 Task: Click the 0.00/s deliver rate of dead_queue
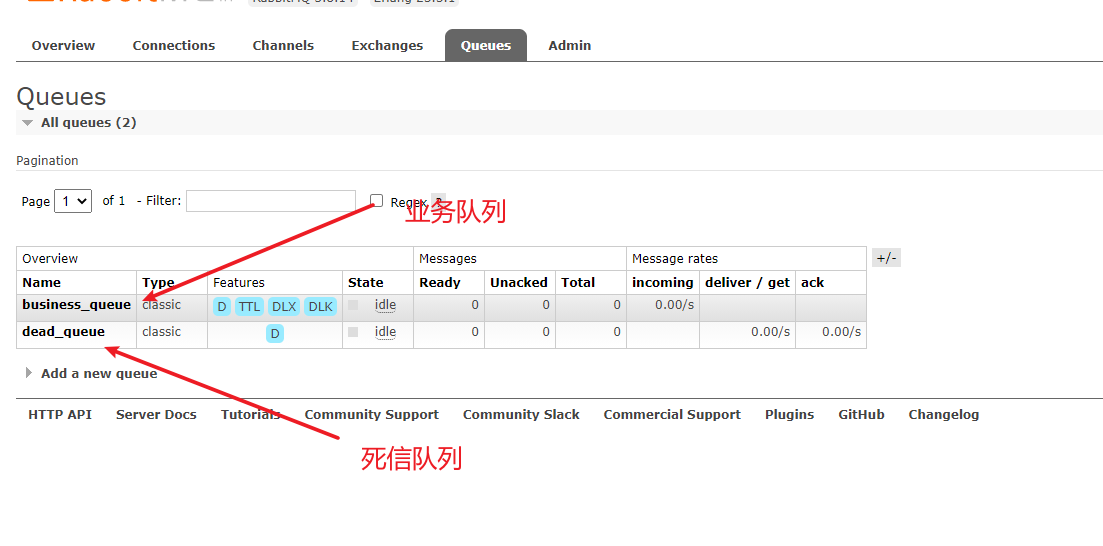click(x=770, y=331)
